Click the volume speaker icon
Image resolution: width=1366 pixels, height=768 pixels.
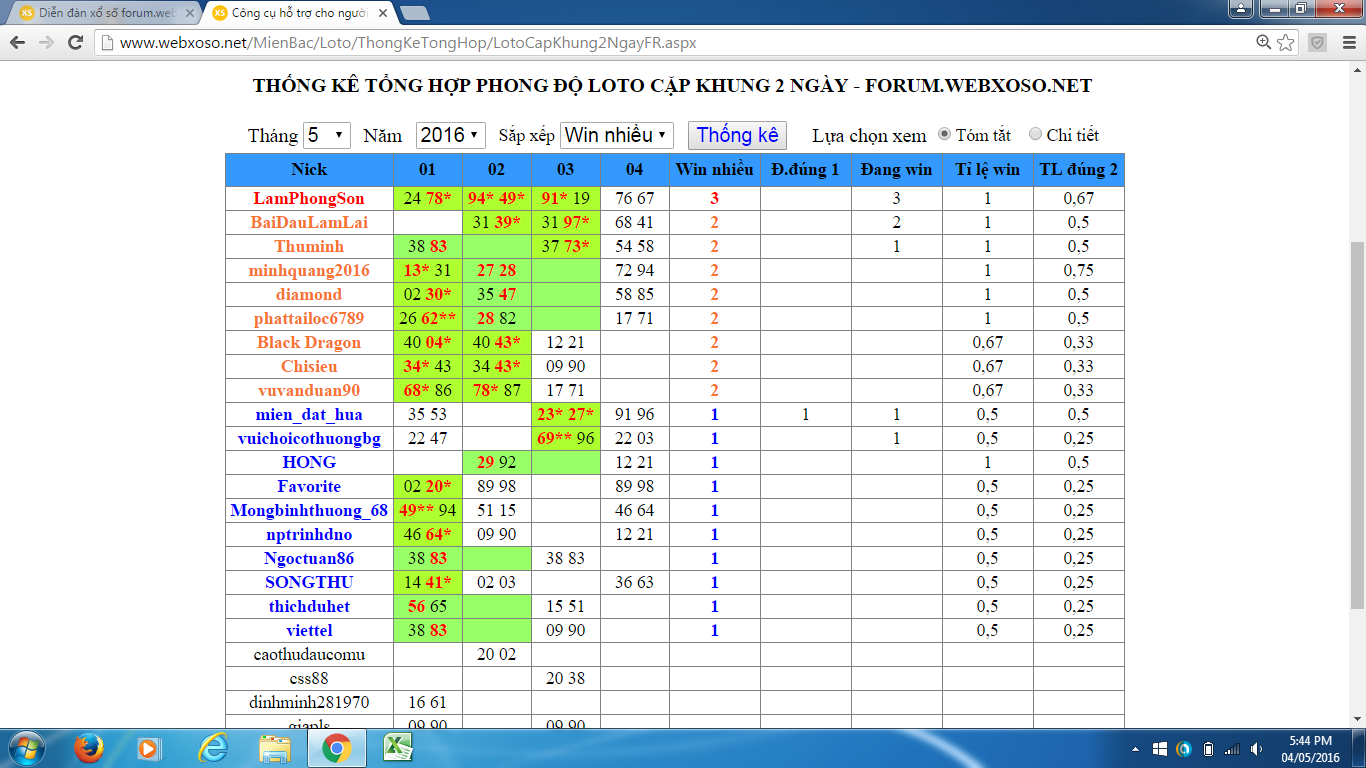click(1256, 749)
